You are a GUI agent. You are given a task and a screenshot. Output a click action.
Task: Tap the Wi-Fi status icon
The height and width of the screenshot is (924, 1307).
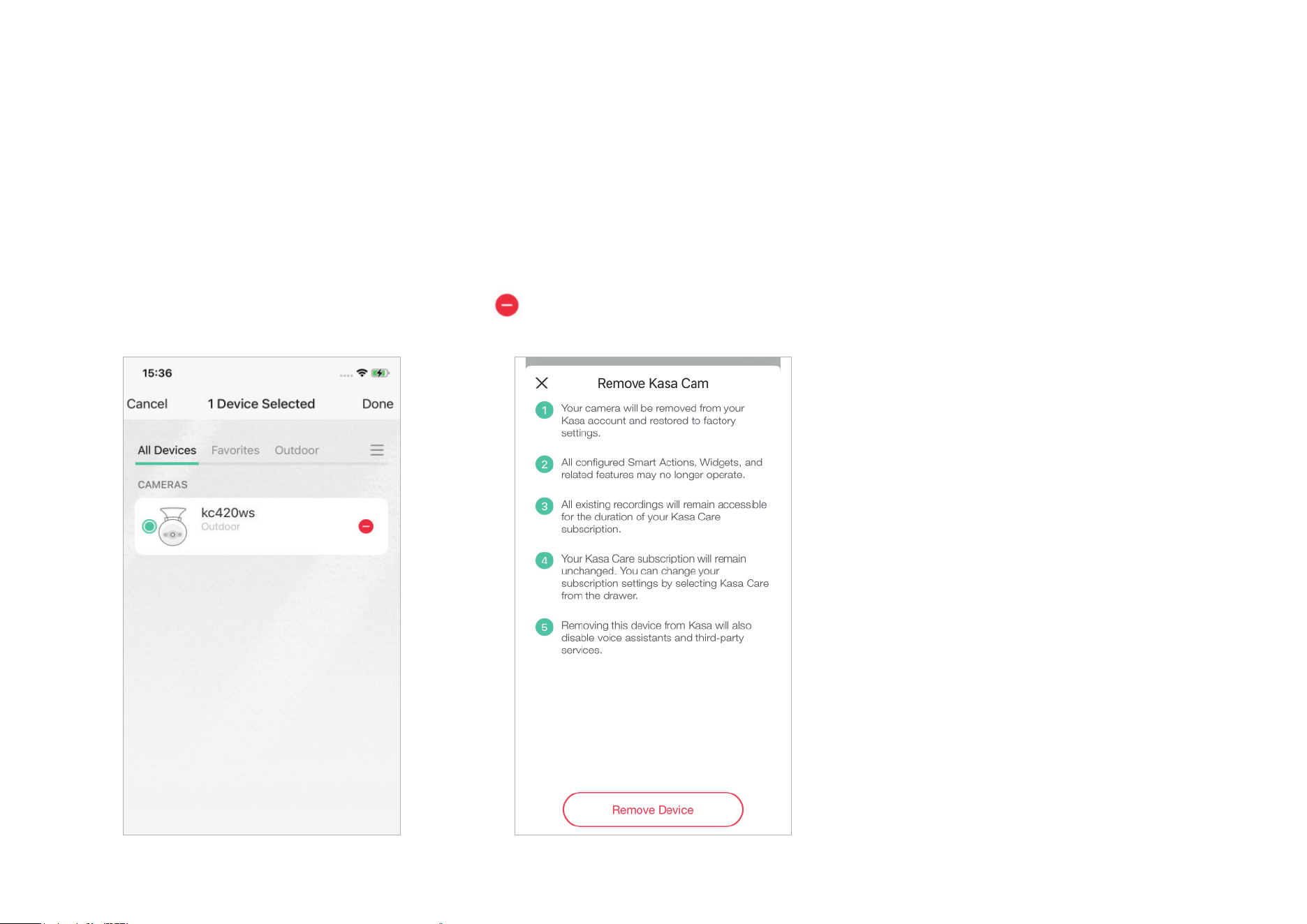coord(362,373)
